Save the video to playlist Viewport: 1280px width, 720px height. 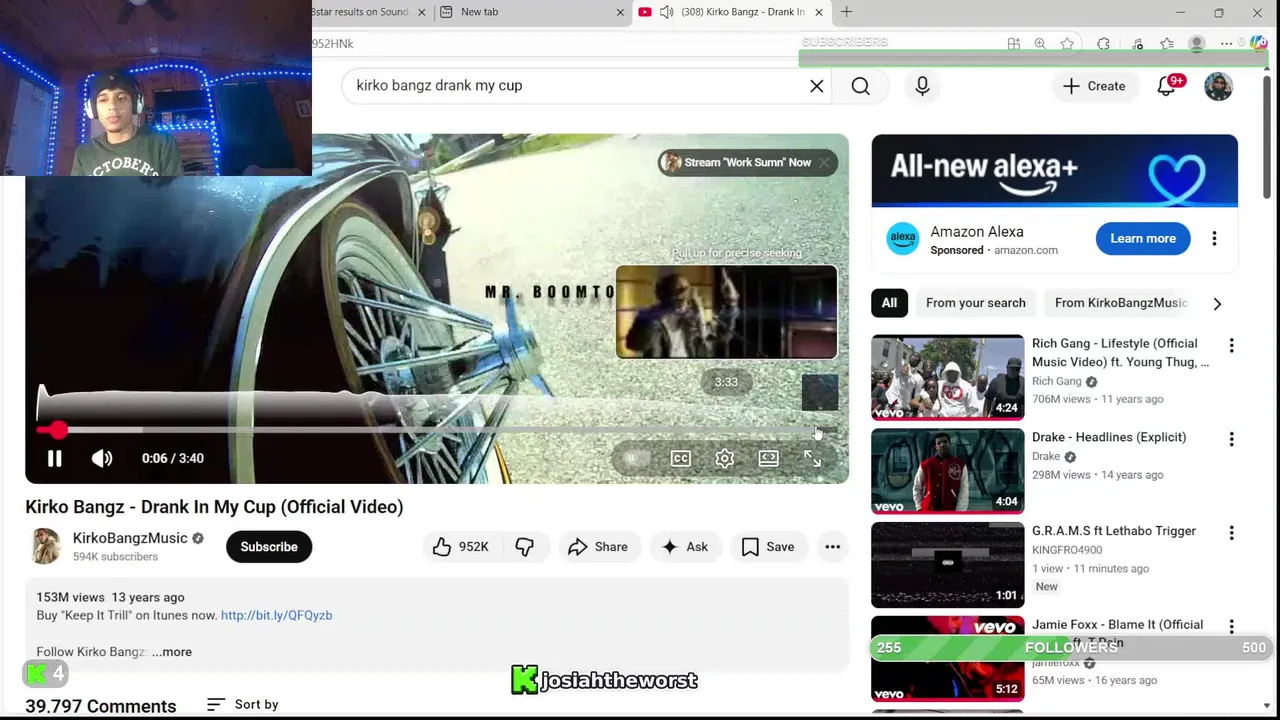click(768, 547)
